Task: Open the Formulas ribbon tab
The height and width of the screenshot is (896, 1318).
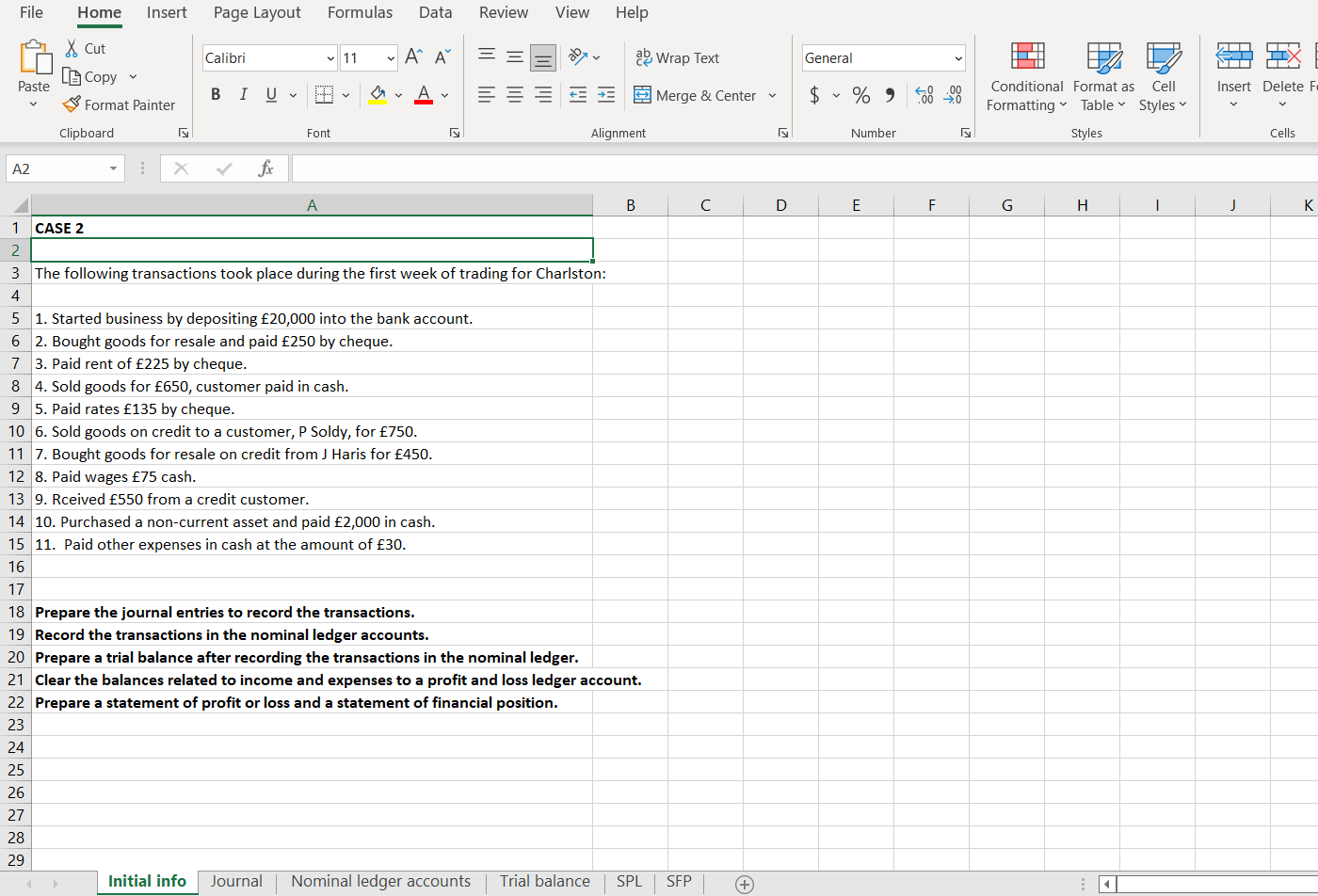Action: tap(360, 12)
